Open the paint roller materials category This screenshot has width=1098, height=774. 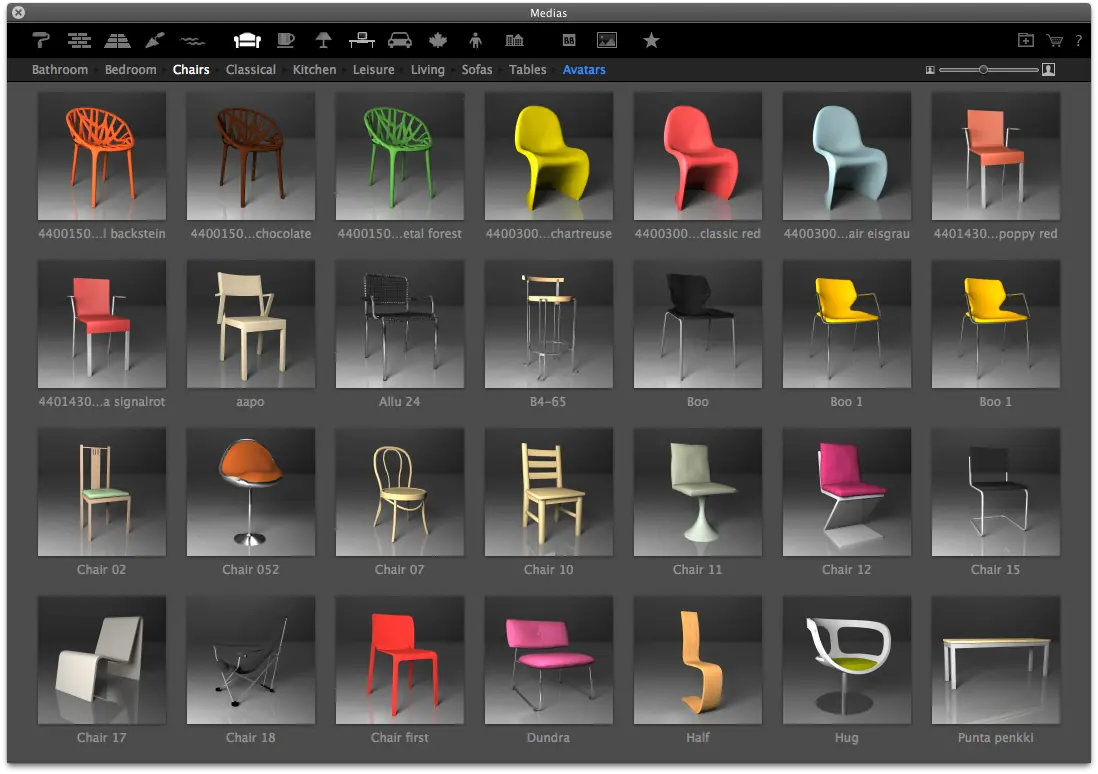[41, 41]
